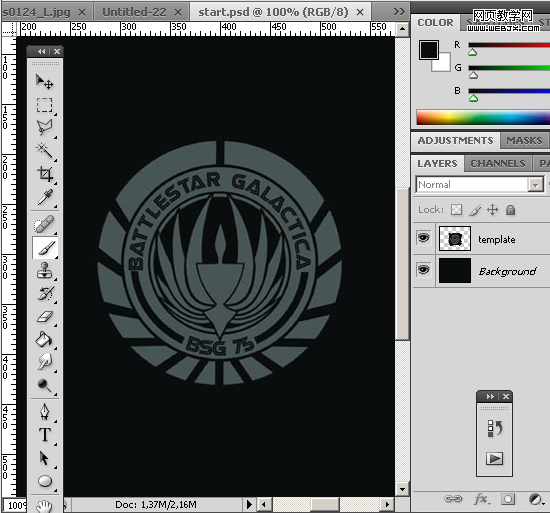Pick a color from the spectrum ramp
This screenshot has width=550, height=513.
coord(483,117)
